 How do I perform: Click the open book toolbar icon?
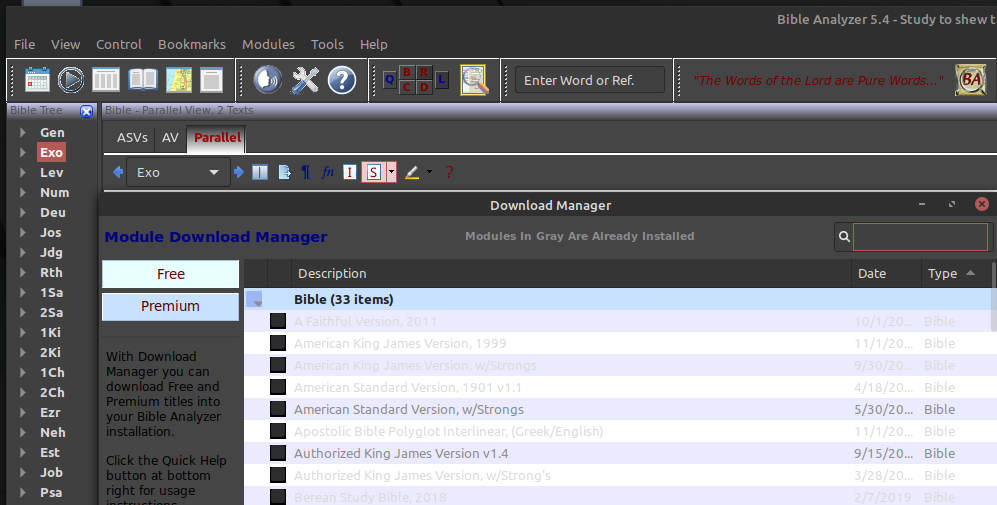click(142, 80)
